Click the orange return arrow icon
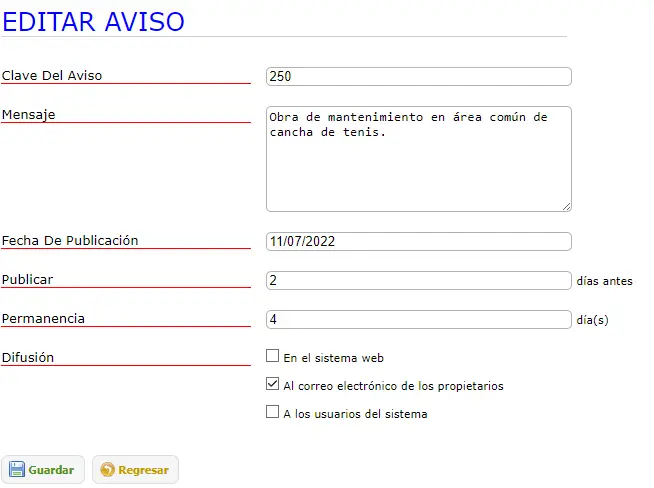This screenshot has height=488, width=654. [107, 470]
